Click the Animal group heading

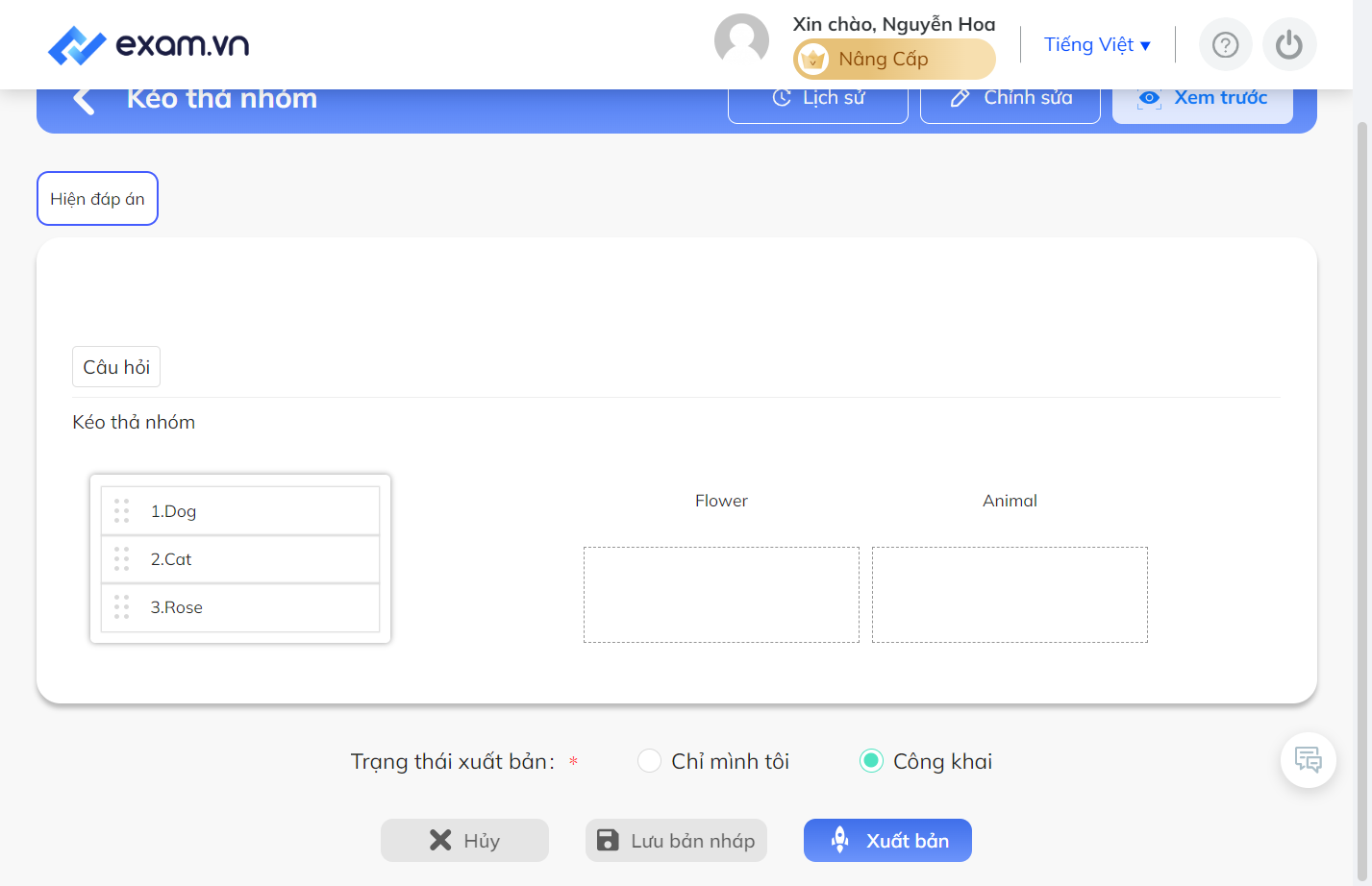click(1010, 501)
